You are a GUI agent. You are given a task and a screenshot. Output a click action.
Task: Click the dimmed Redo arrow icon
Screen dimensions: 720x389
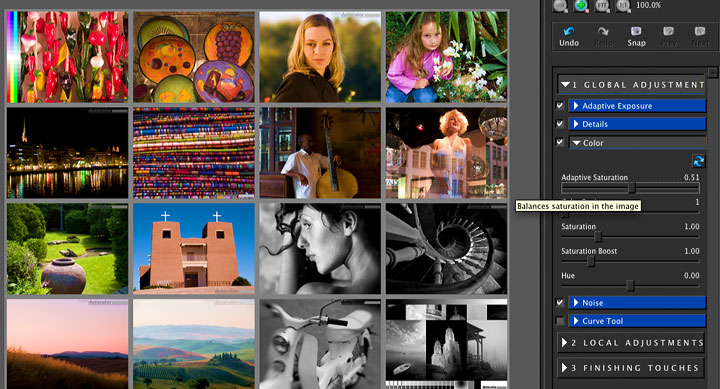(x=603, y=31)
